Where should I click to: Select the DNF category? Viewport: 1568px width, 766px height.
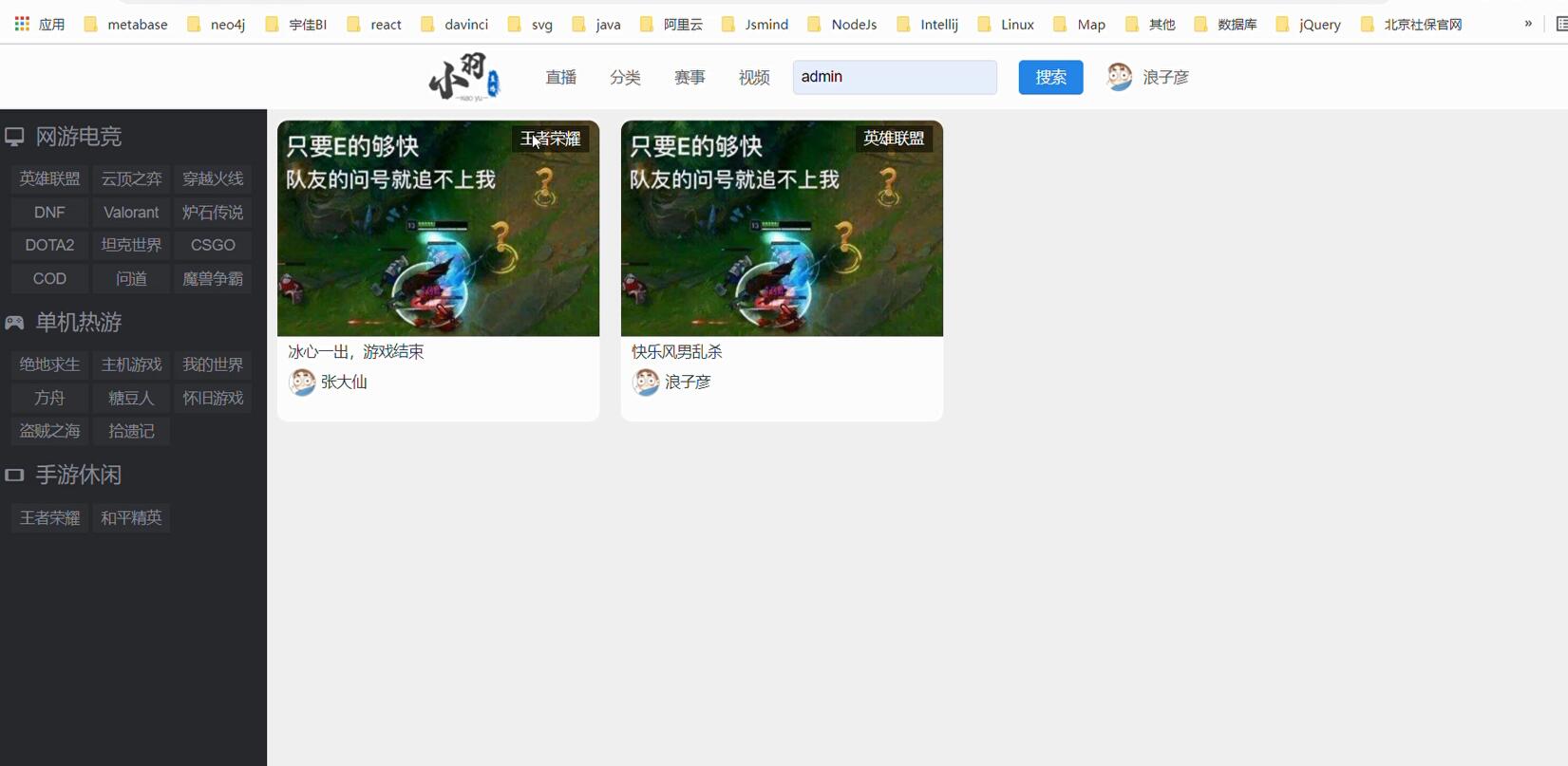50,212
